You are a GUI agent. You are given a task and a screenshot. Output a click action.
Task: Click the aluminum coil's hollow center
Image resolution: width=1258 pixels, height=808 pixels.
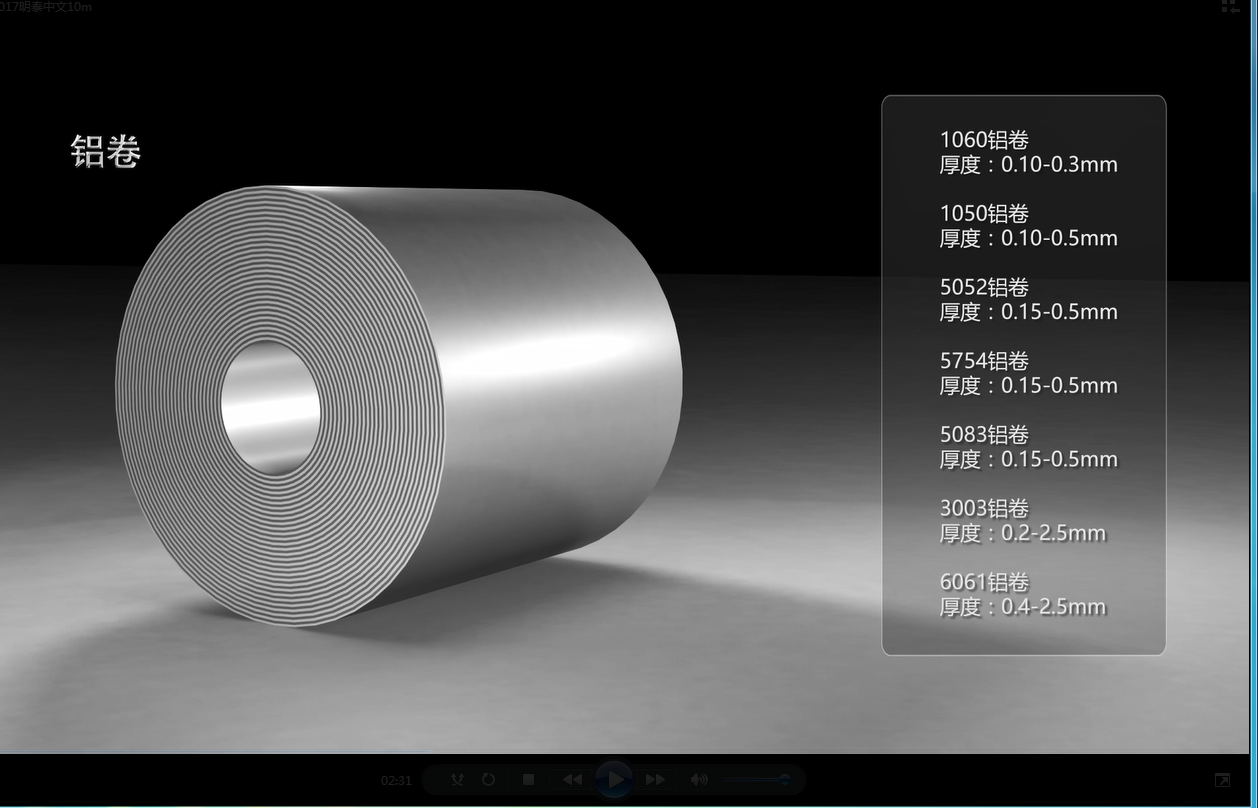point(271,408)
